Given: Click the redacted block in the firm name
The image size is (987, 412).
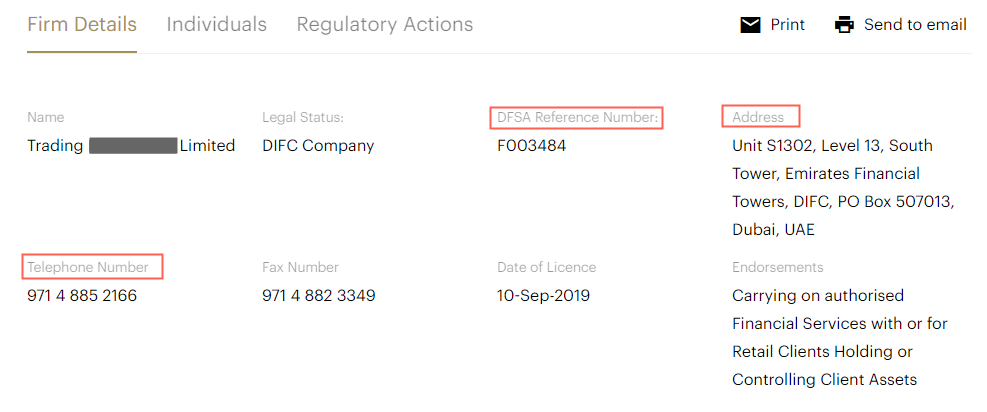Looking at the screenshot, I should coord(133,146).
